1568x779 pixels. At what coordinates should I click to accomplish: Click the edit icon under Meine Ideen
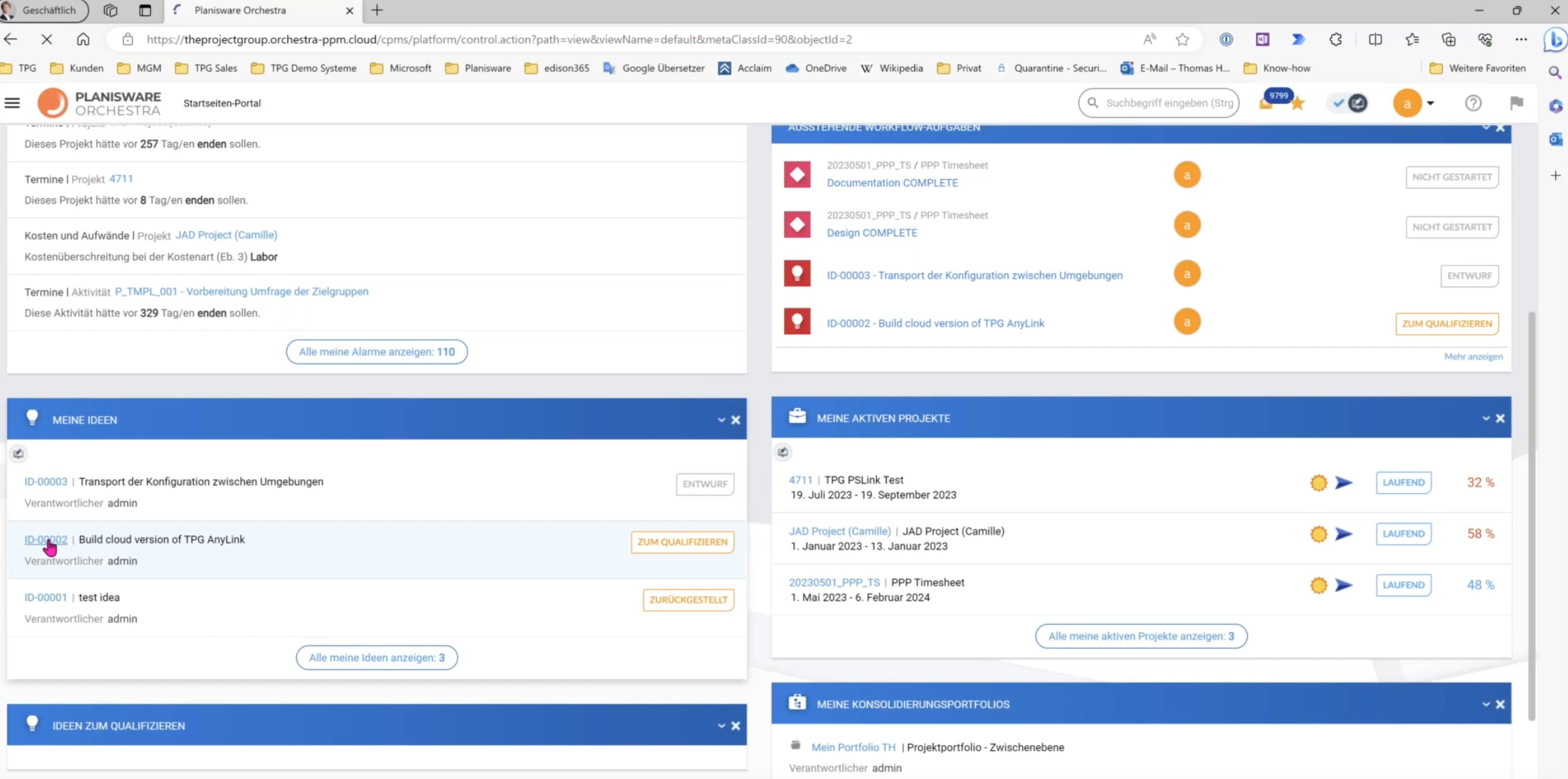18,454
